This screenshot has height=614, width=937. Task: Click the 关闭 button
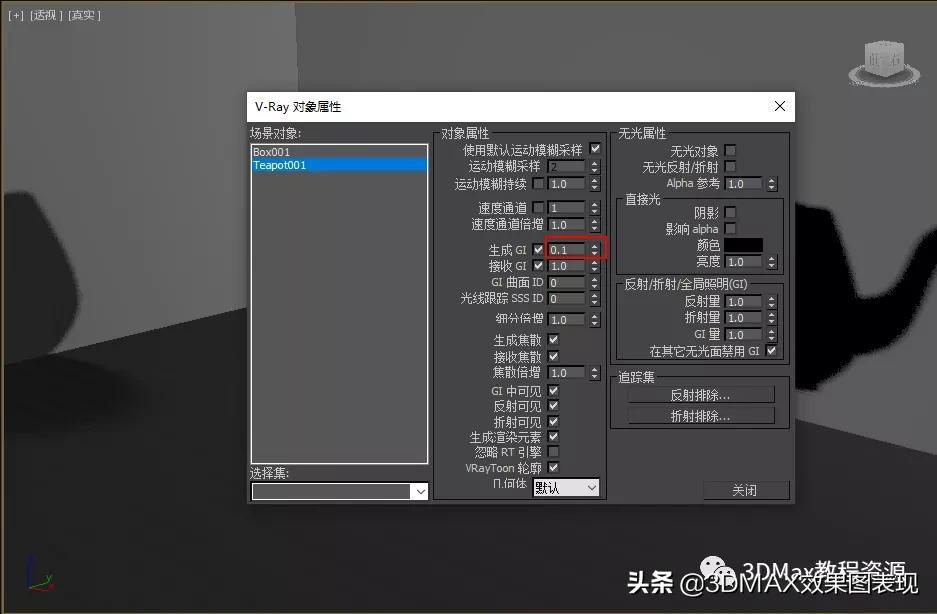click(x=745, y=490)
